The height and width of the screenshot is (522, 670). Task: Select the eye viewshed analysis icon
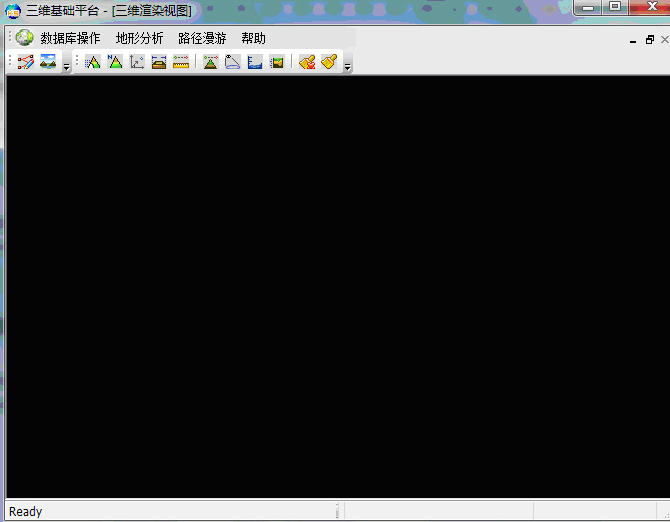[232, 62]
